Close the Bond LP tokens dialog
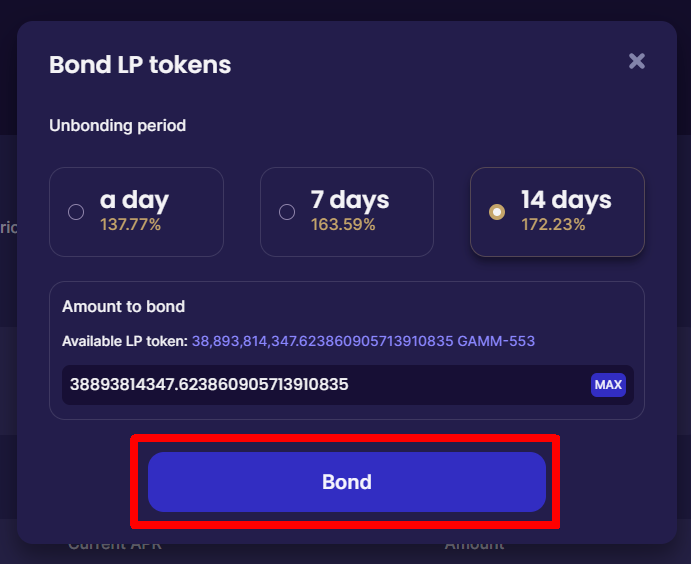 (x=637, y=61)
